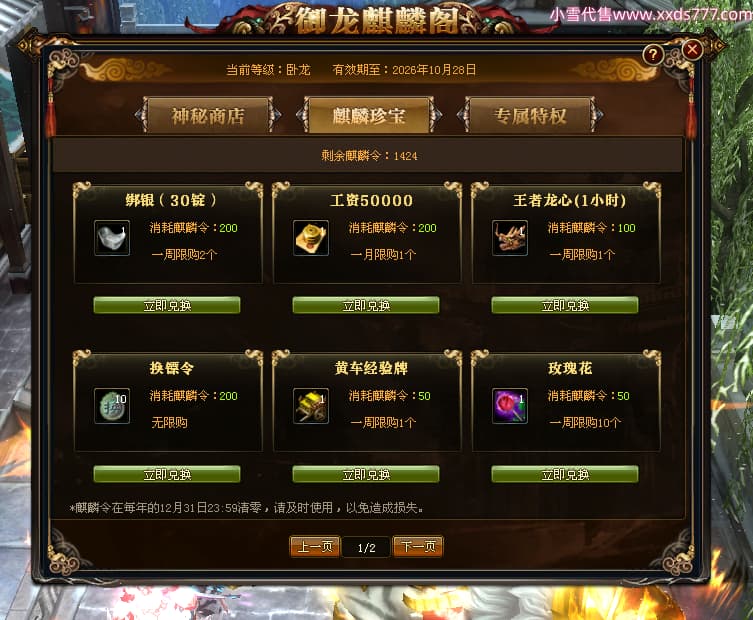
Task: Exchange 换镖令 via 立即兑换 button
Action: [167, 474]
